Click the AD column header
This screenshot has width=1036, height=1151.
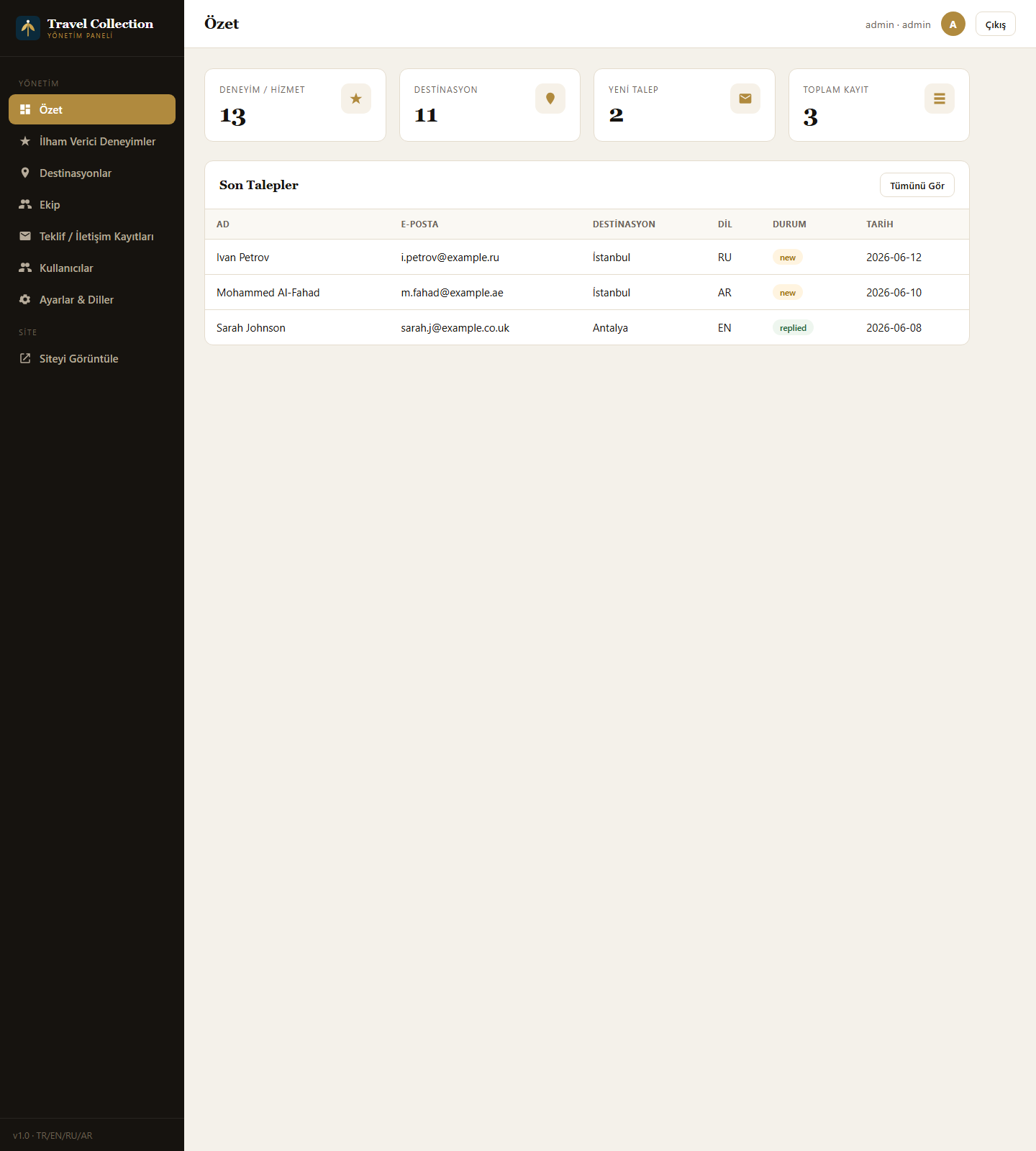coord(223,224)
